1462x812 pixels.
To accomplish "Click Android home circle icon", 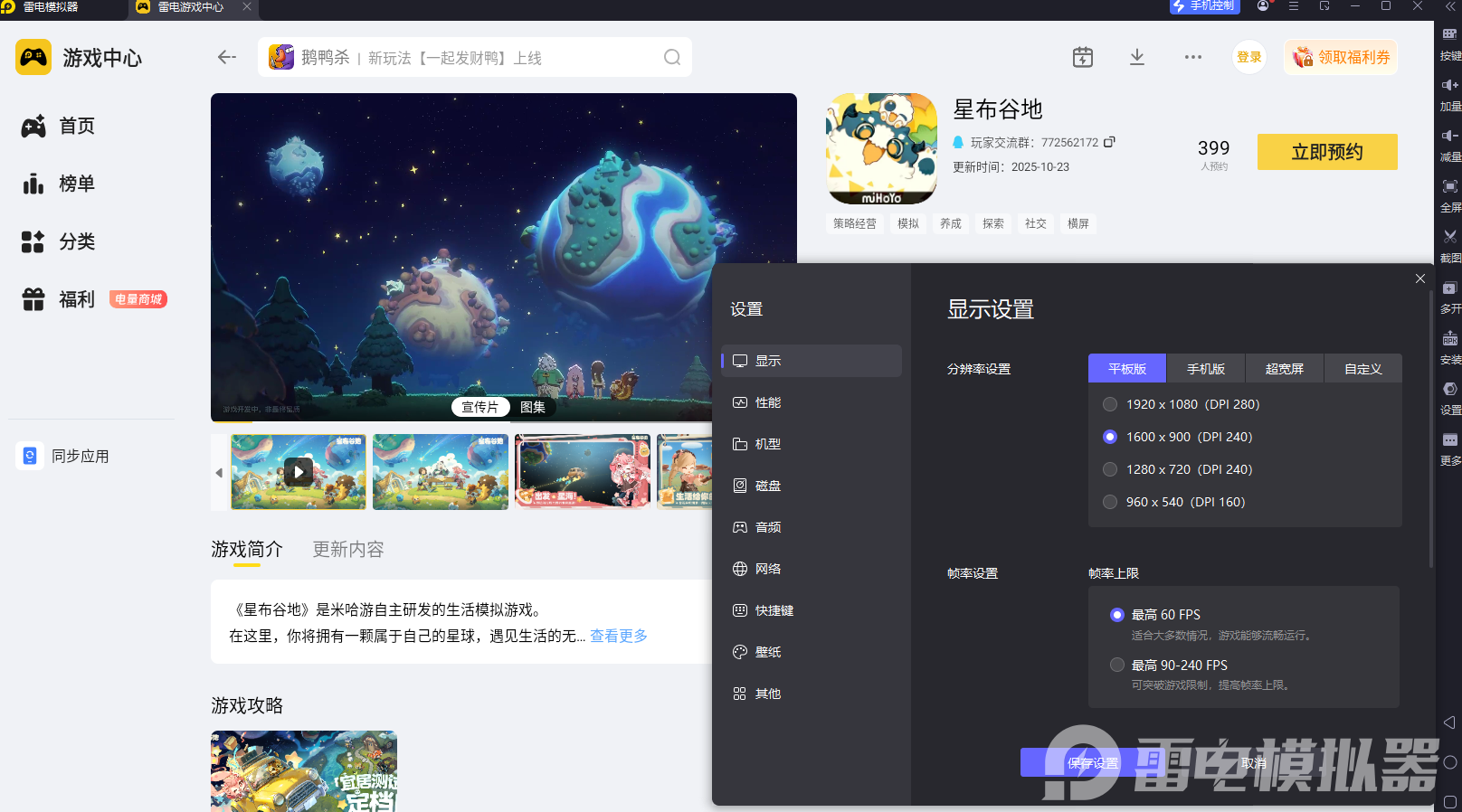I will tap(1449, 762).
